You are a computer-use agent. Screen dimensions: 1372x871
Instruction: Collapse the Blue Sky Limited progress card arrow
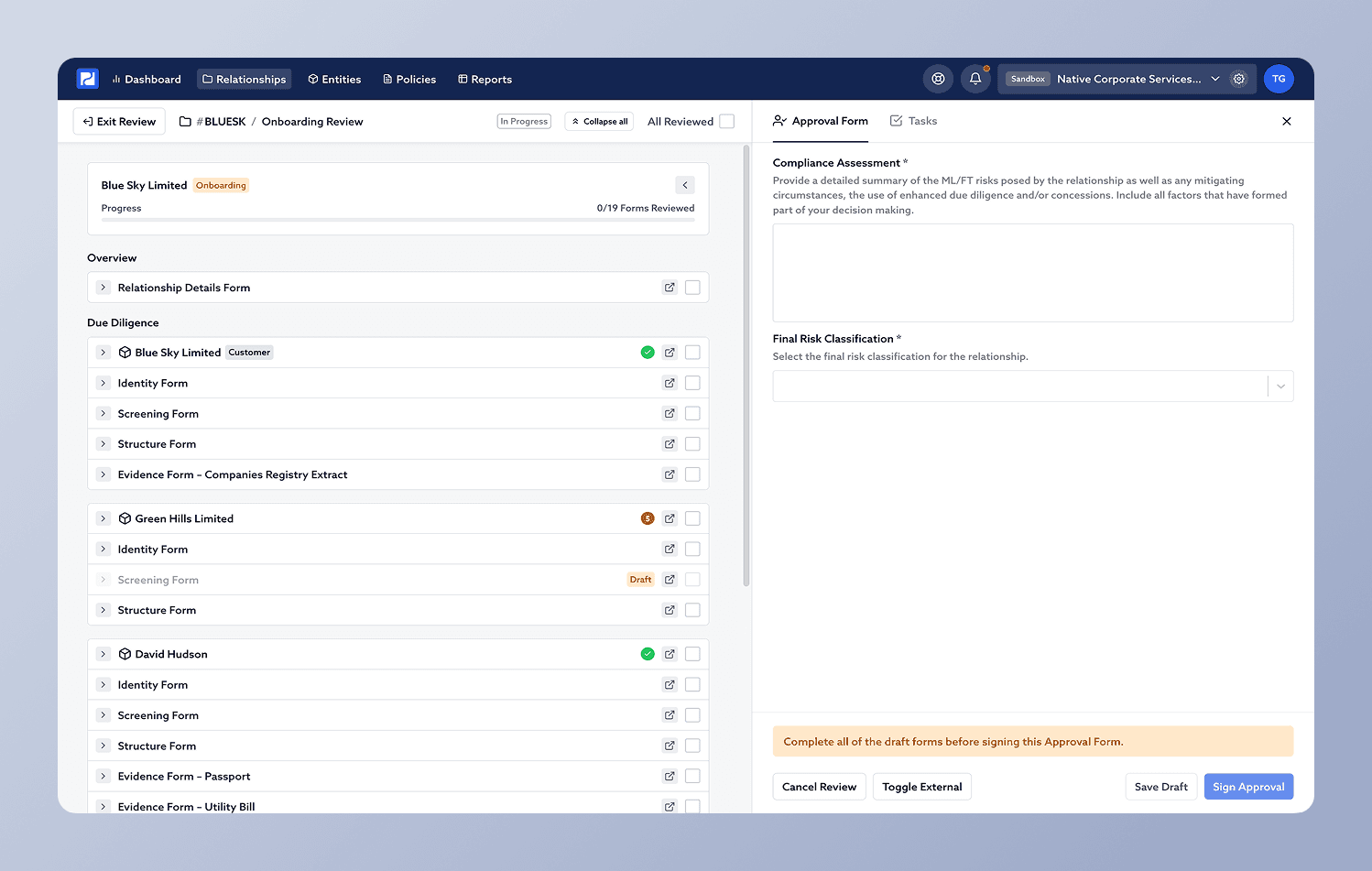(x=685, y=185)
